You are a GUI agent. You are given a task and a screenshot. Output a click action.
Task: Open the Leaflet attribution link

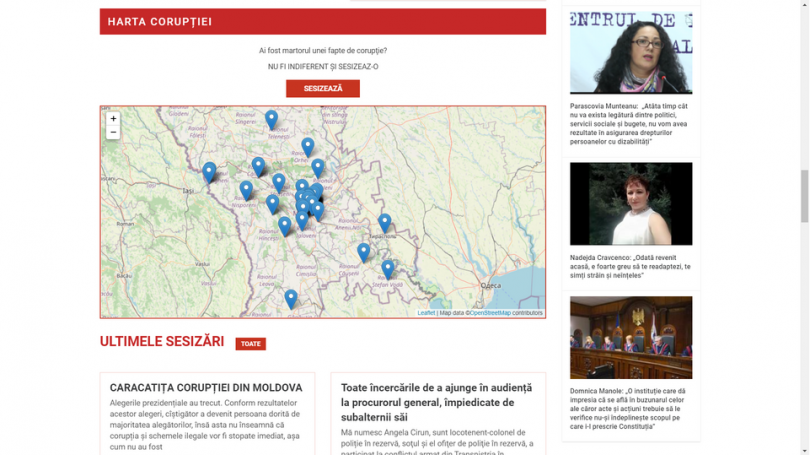(426, 313)
